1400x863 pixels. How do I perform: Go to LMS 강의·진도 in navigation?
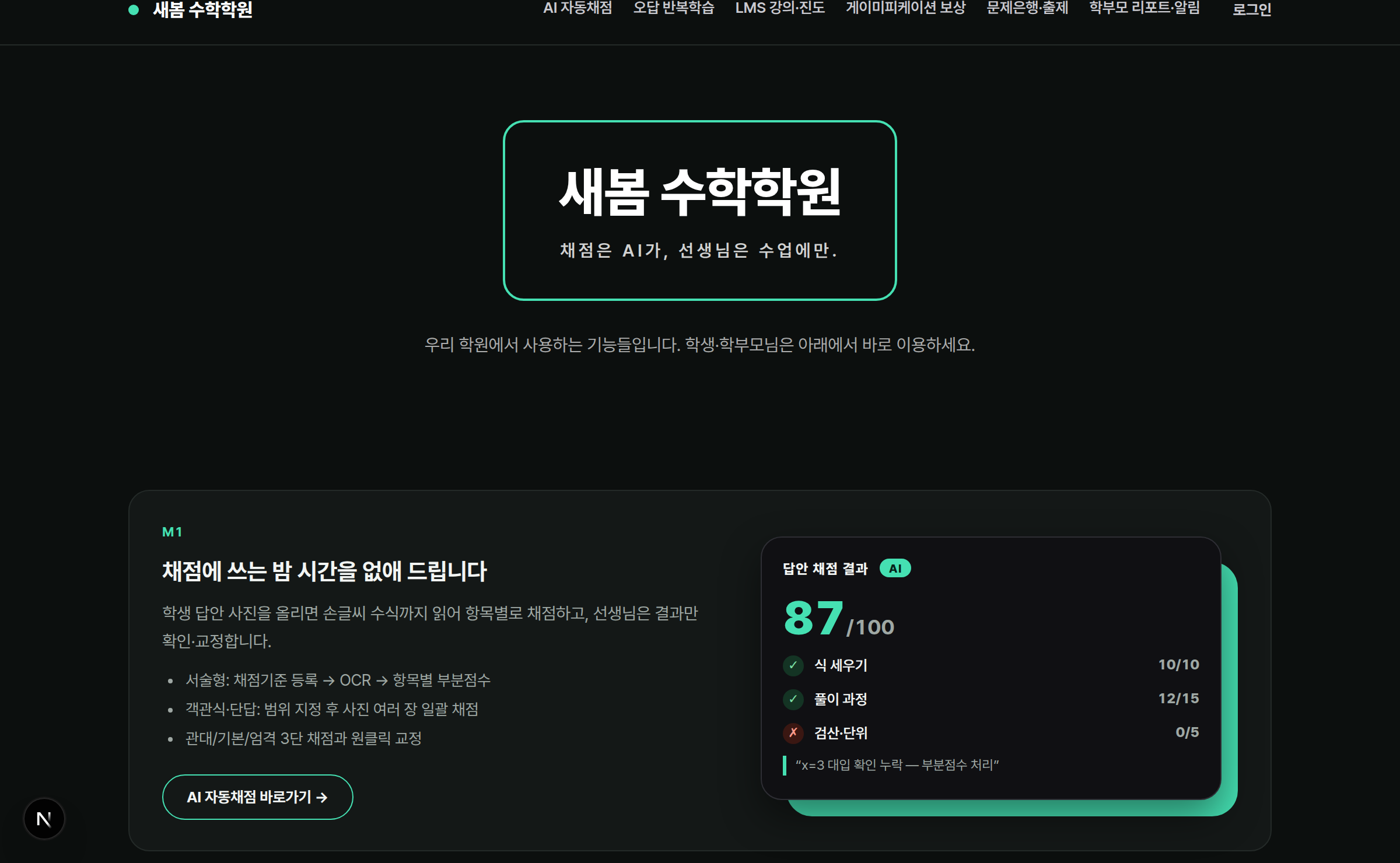pyautogui.click(x=780, y=8)
